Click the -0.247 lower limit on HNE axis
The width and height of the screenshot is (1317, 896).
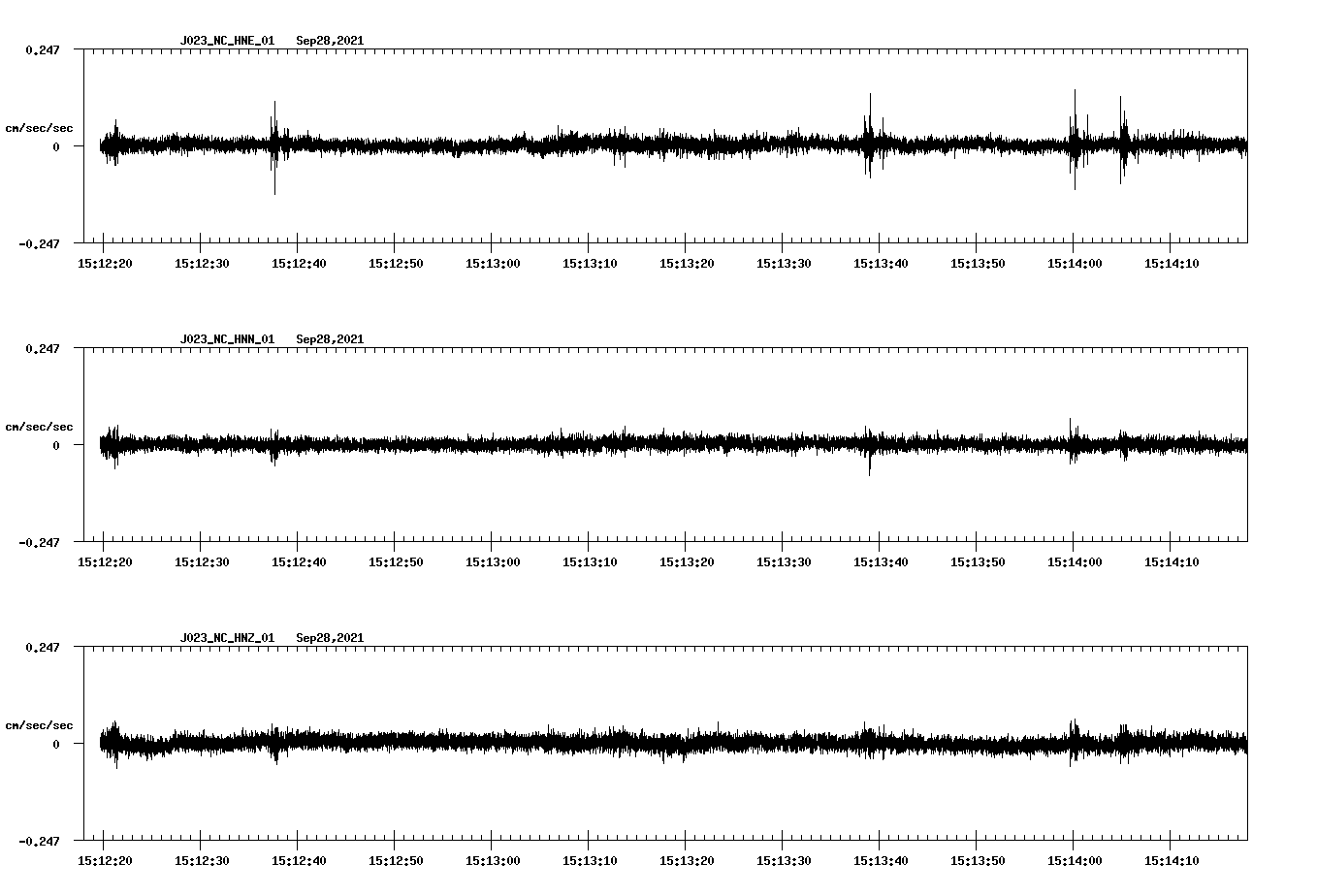pos(39,243)
